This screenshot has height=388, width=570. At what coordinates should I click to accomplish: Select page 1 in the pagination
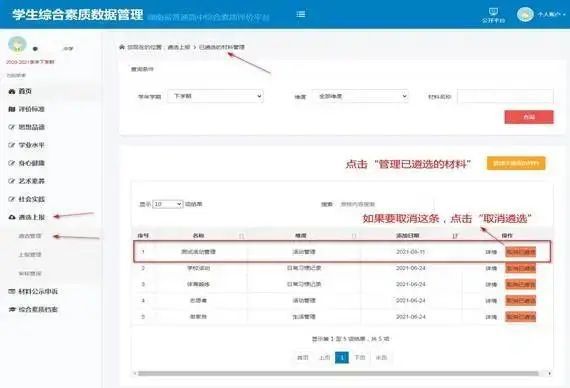[x=342, y=358]
